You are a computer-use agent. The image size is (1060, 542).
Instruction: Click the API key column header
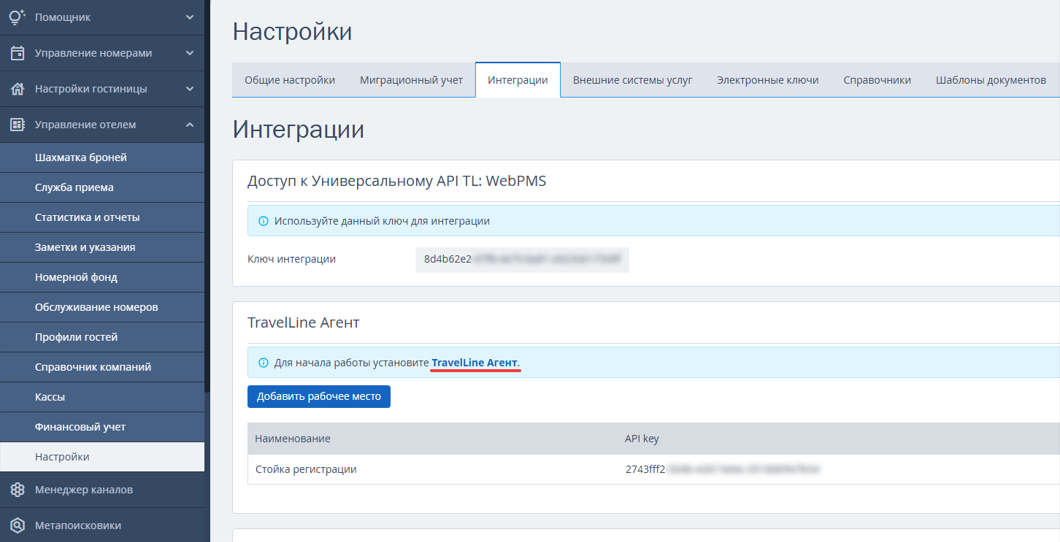[642, 439]
